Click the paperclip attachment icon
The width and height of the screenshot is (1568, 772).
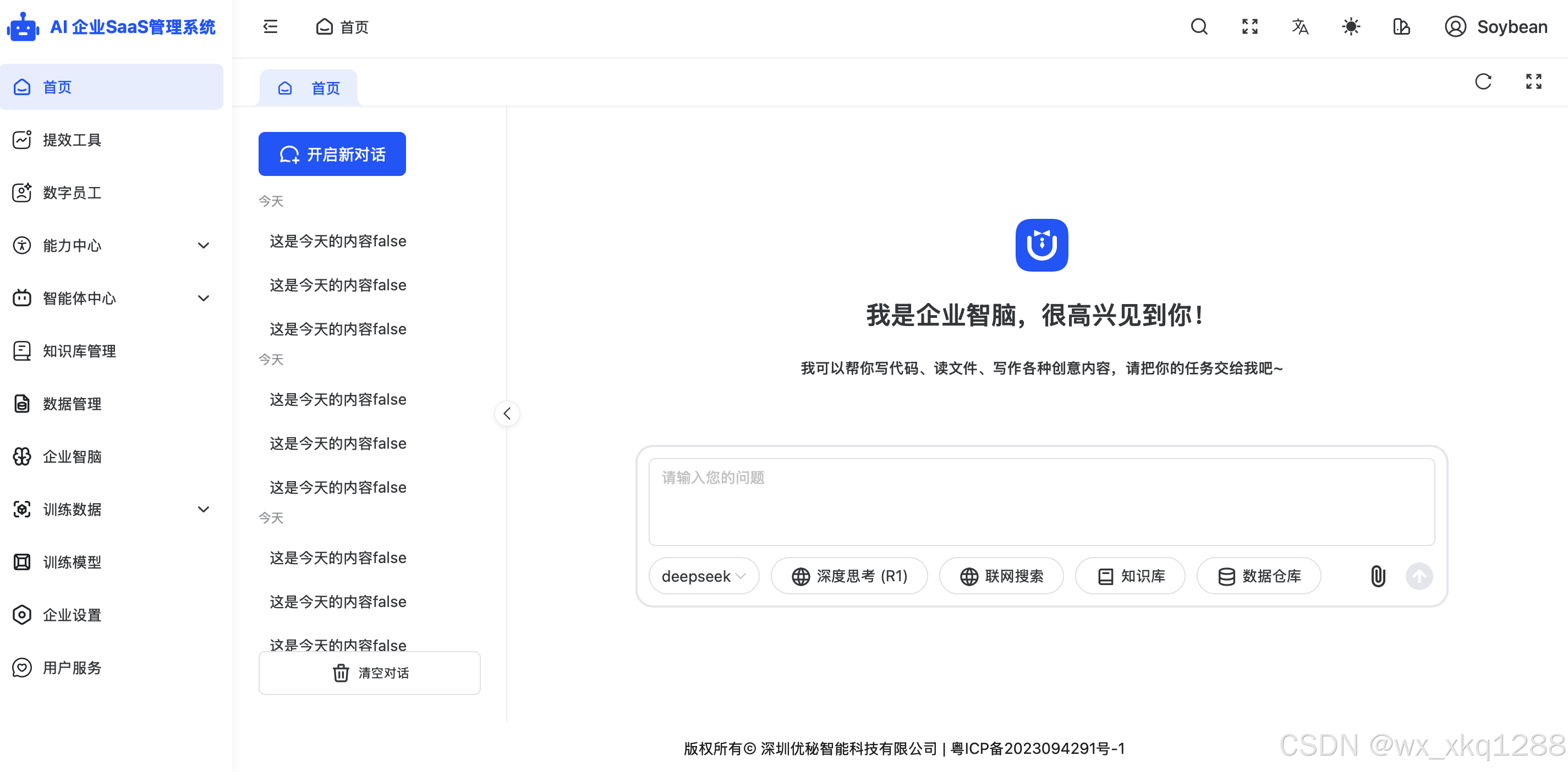coord(1378,576)
